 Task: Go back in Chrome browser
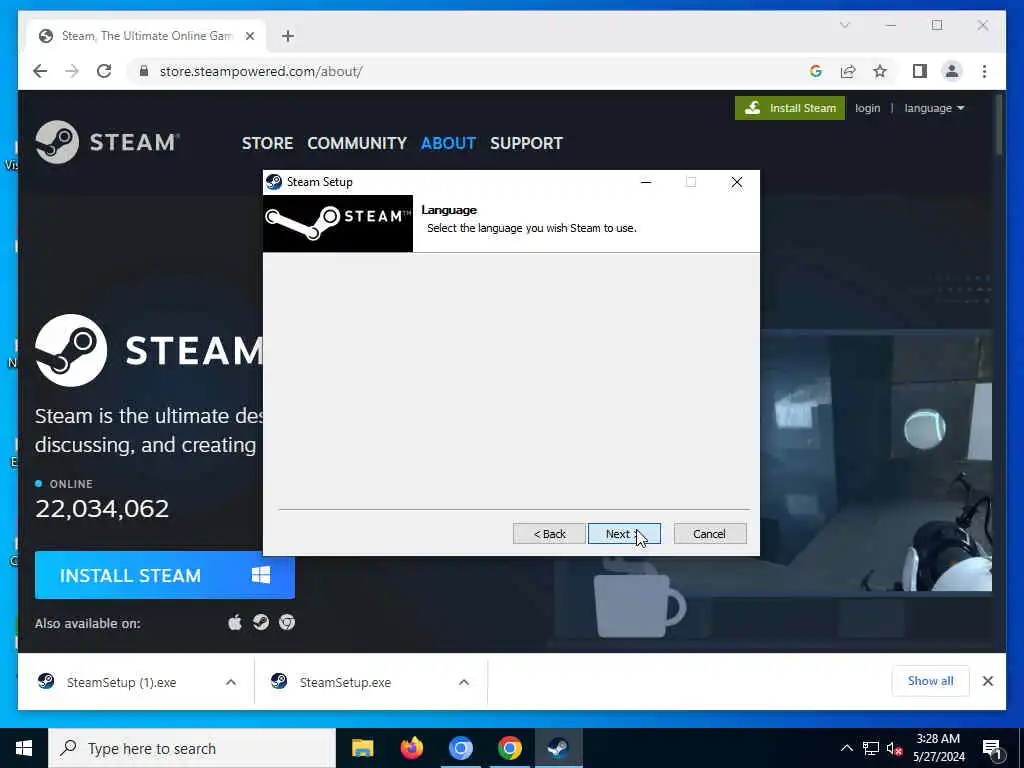(40, 71)
